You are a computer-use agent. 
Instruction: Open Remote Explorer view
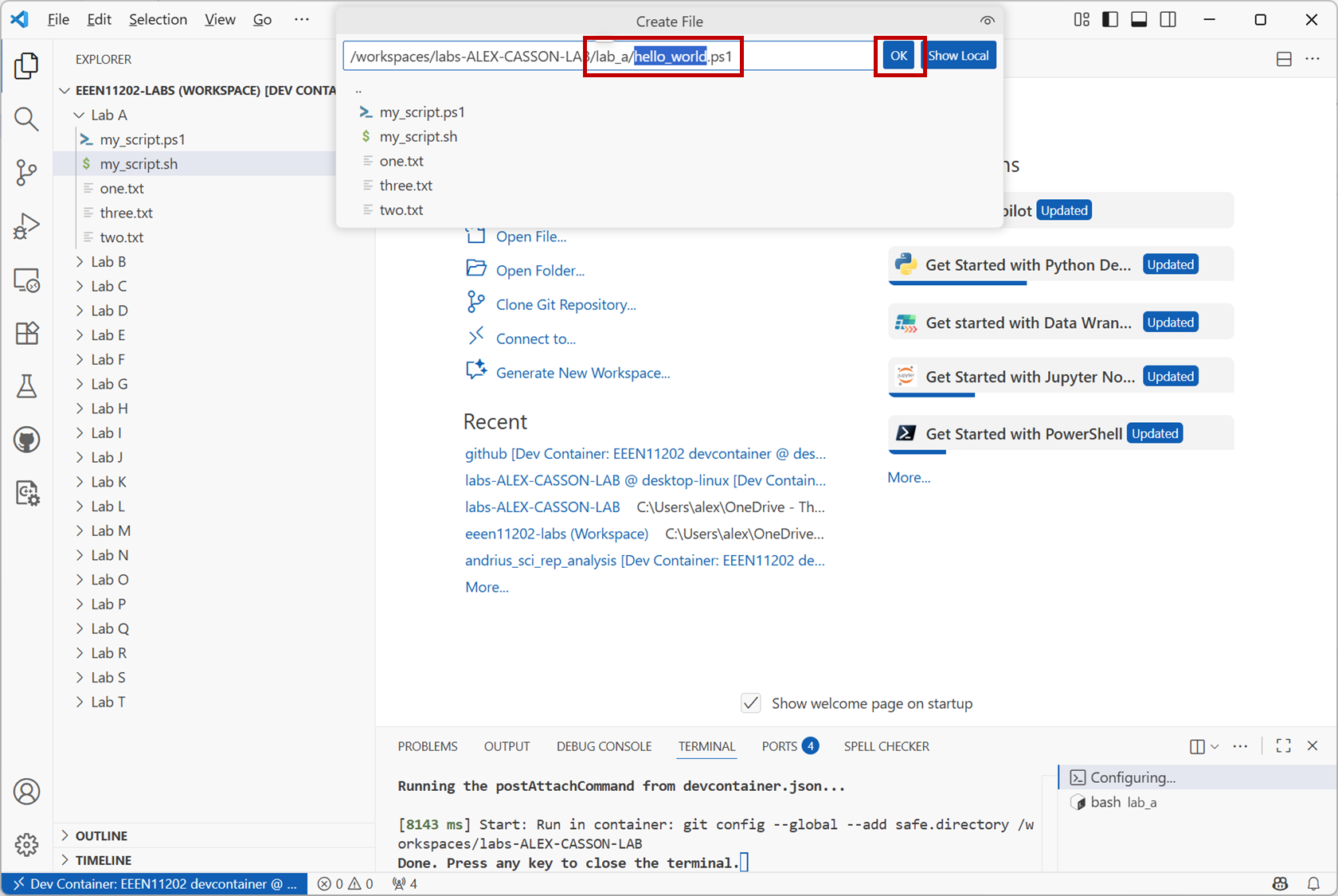point(26,280)
